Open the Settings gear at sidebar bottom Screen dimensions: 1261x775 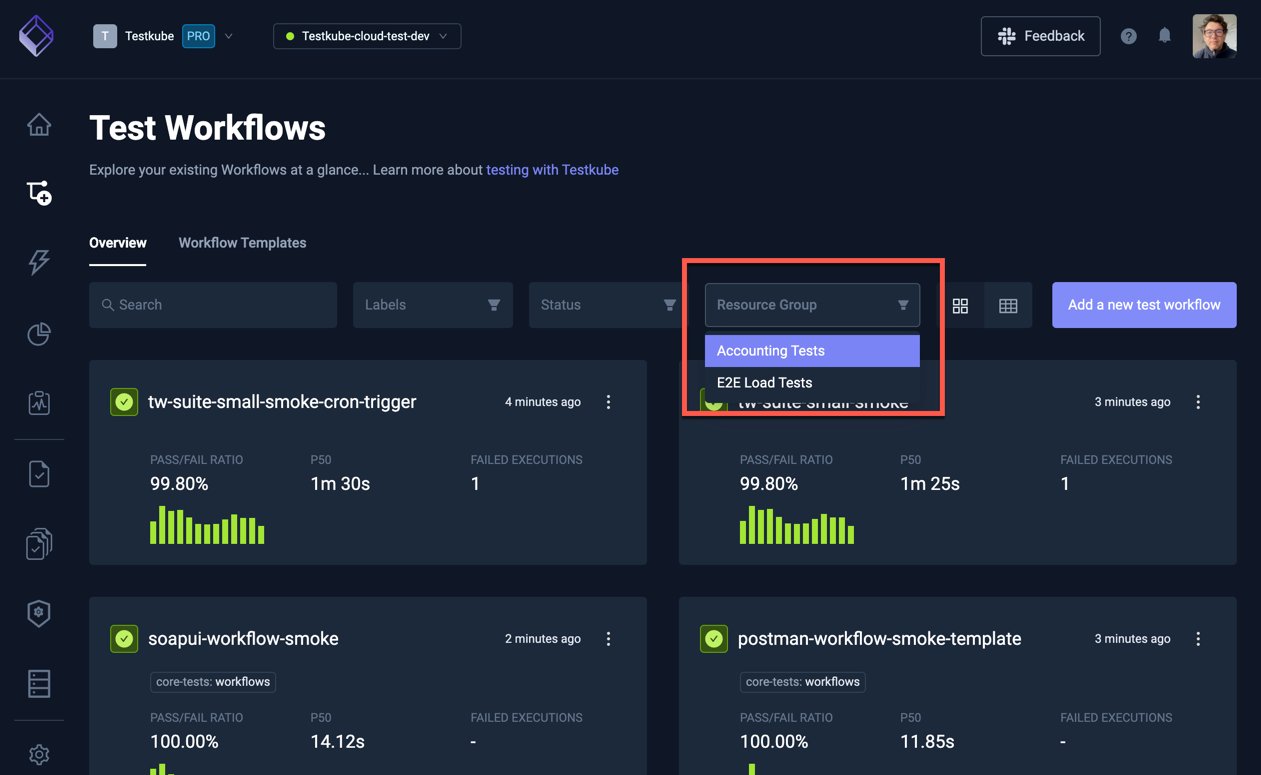(x=38, y=754)
